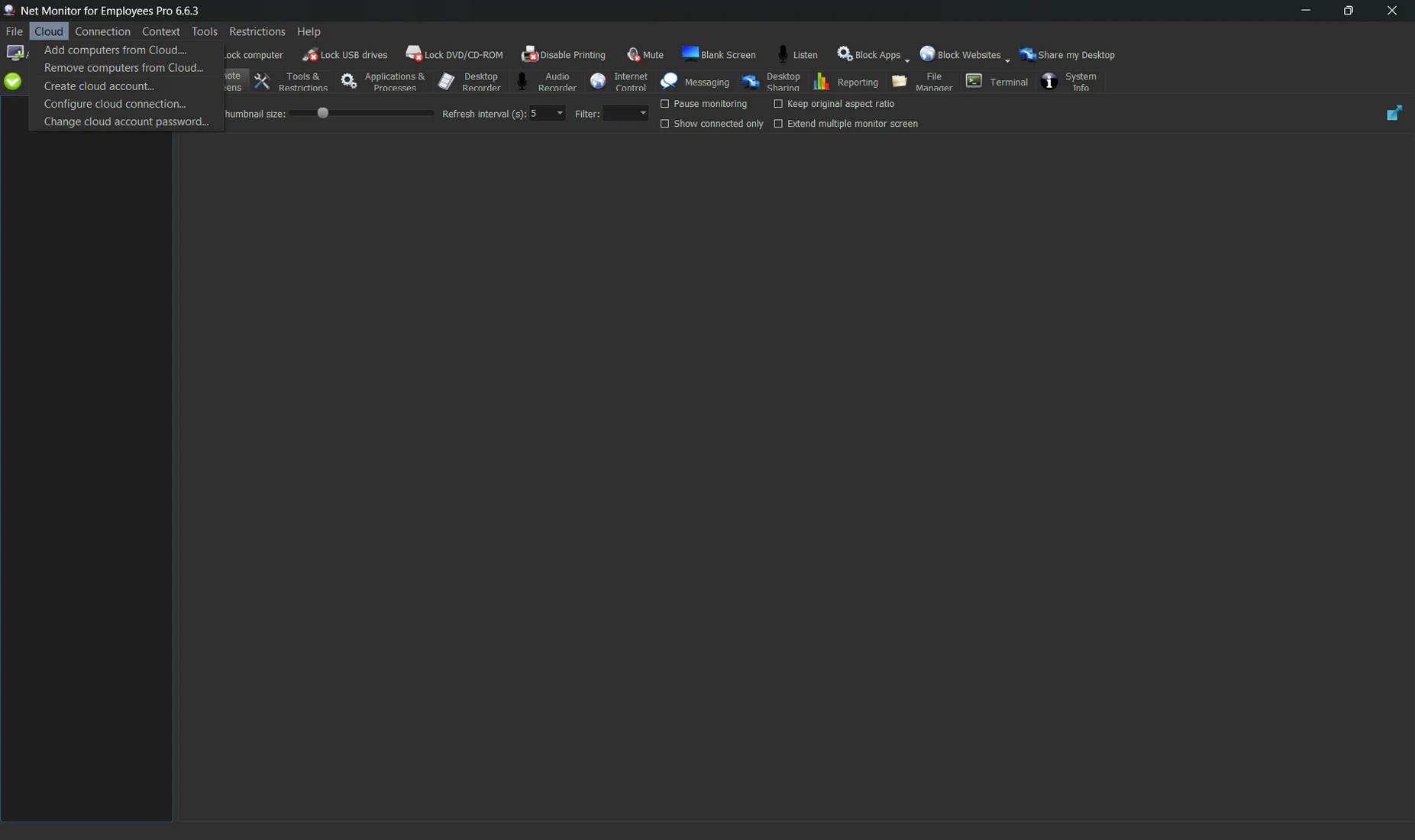Open Messaging tab
1415x840 pixels.
(695, 82)
